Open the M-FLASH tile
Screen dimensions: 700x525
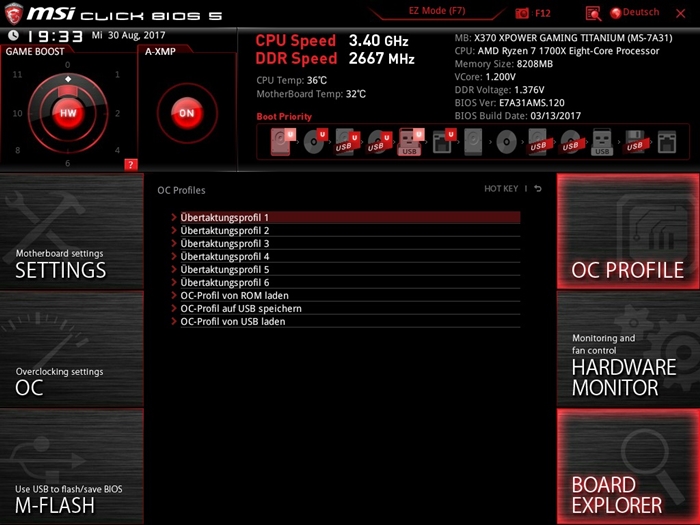71,467
